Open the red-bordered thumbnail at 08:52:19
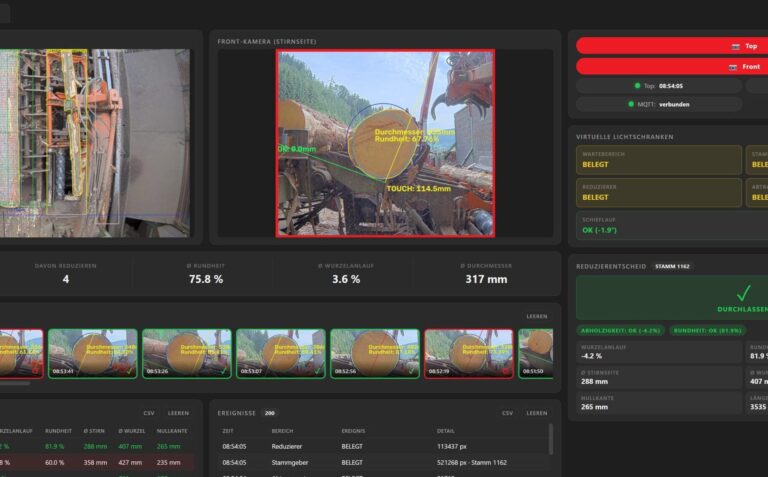Image resolution: width=768 pixels, height=477 pixels. pos(469,354)
